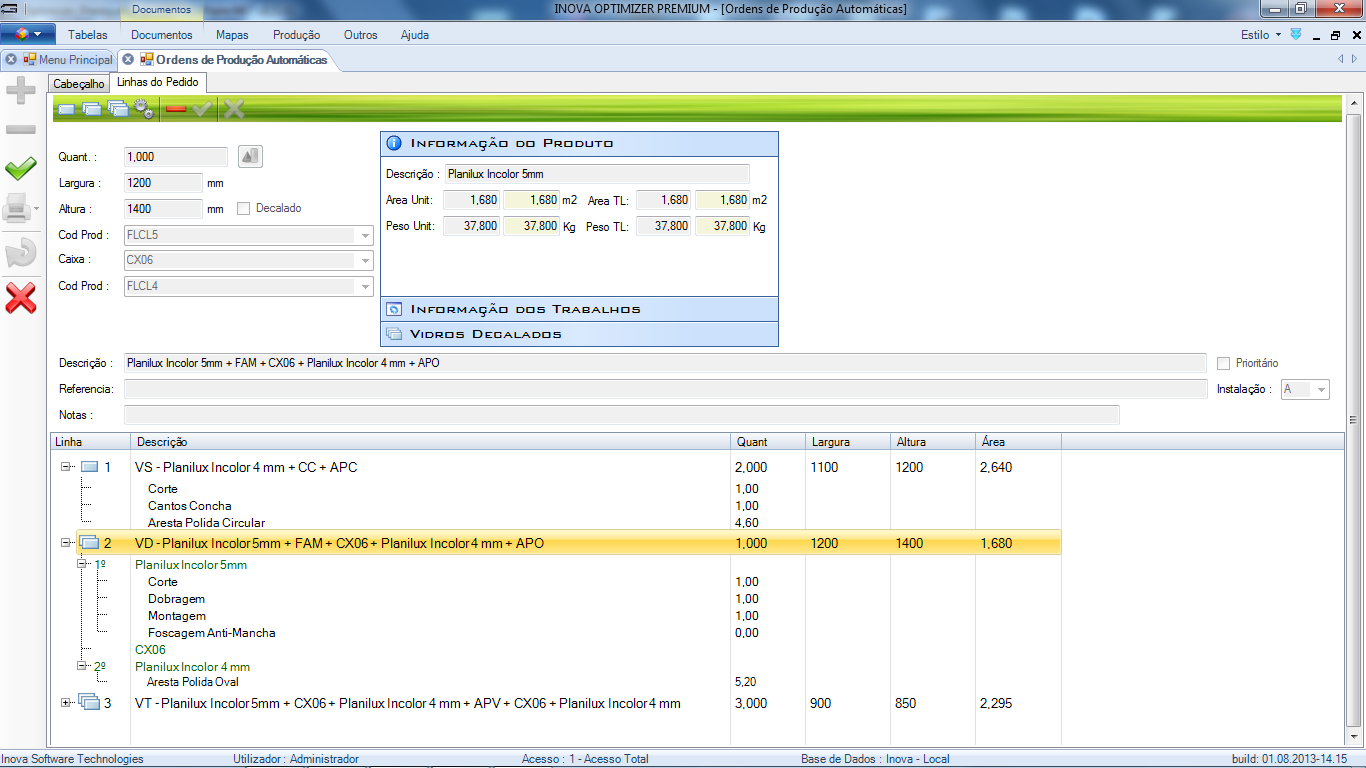The image size is (1366, 768).
Task: Add double glass line toolbar icon
Action: [92, 109]
